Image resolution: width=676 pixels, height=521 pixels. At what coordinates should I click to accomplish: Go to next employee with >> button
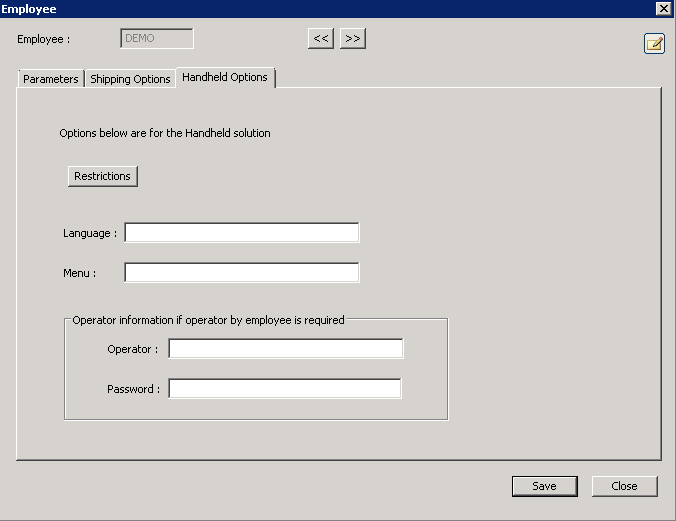pos(352,39)
